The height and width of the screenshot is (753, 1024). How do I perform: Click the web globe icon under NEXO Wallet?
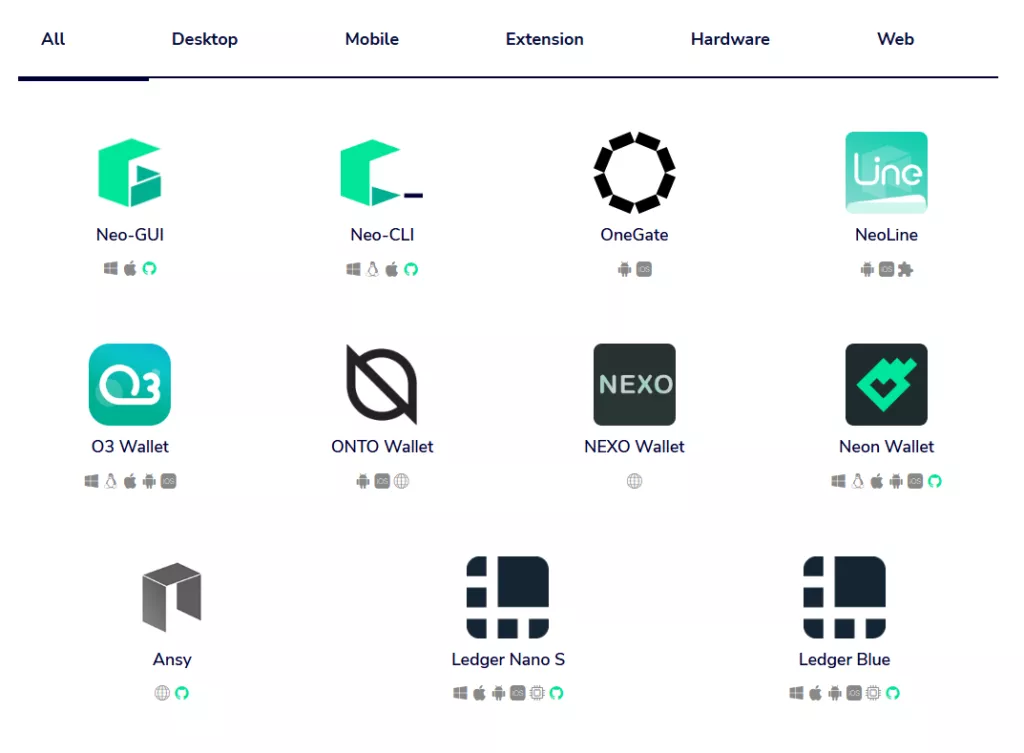tap(634, 481)
